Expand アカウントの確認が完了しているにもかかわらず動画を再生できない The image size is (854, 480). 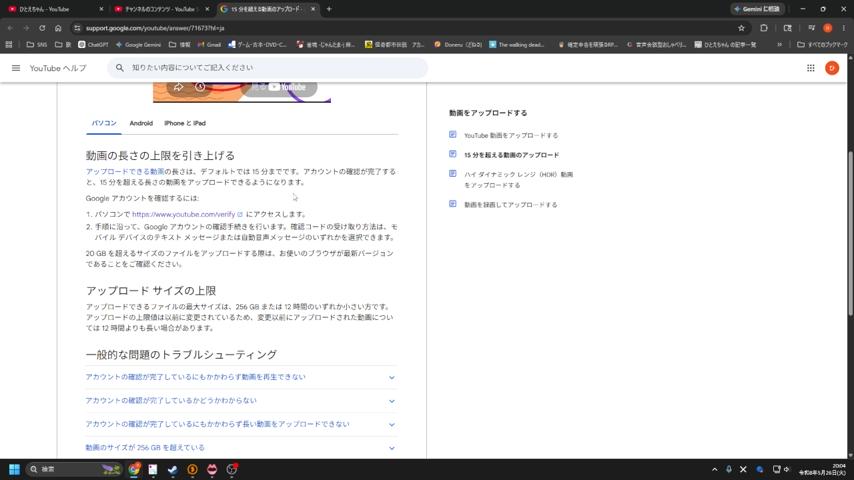pyautogui.click(x=240, y=377)
